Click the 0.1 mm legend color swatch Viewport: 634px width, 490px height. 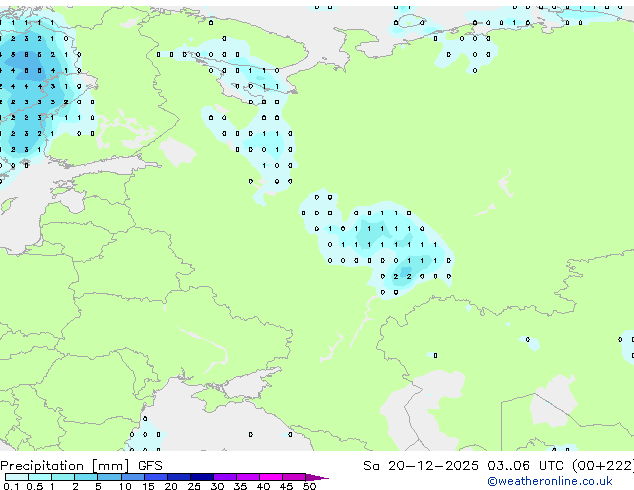pyautogui.click(x=17, y=477)
